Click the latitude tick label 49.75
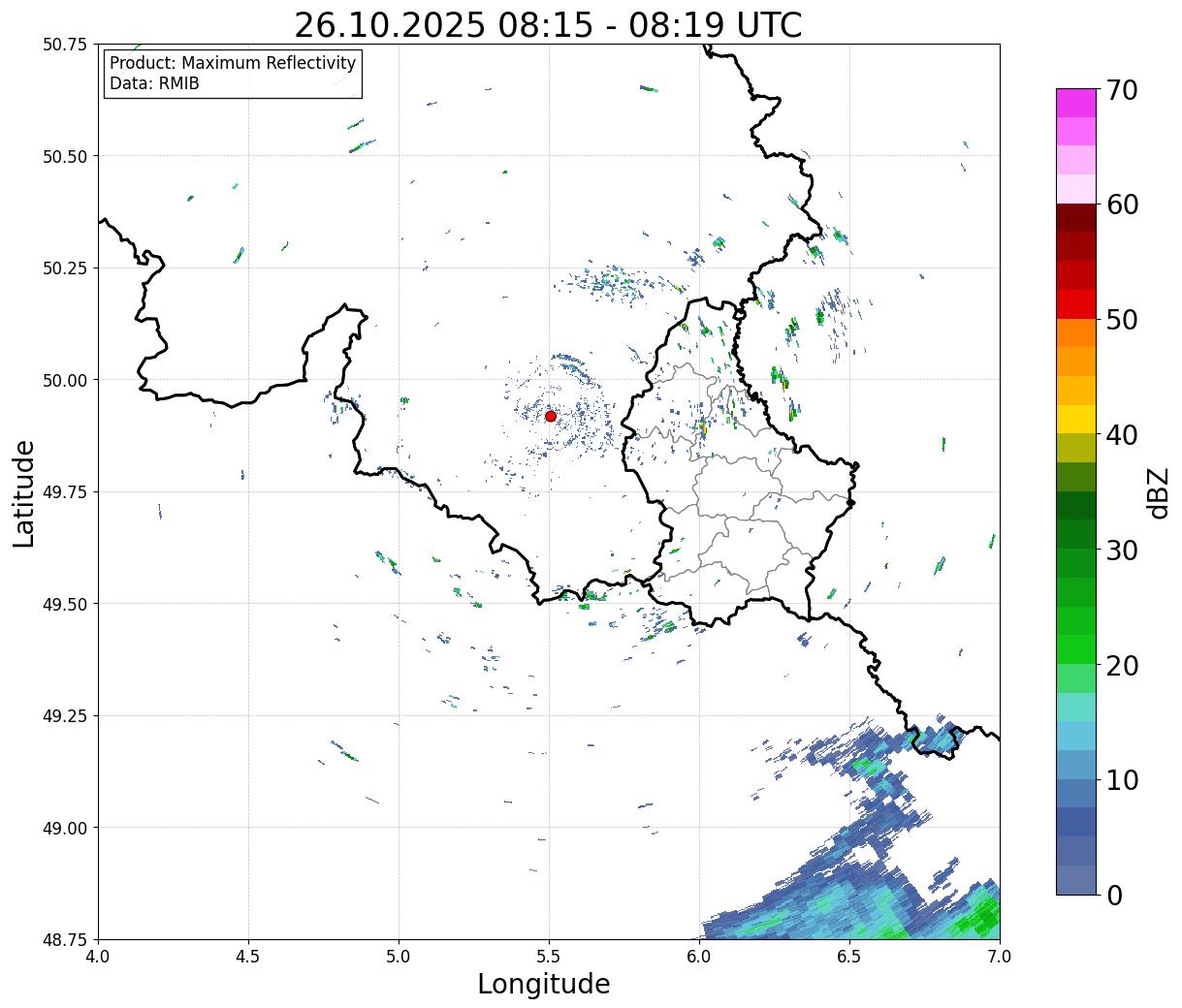1182x1008 pixels. pos(65,492)
